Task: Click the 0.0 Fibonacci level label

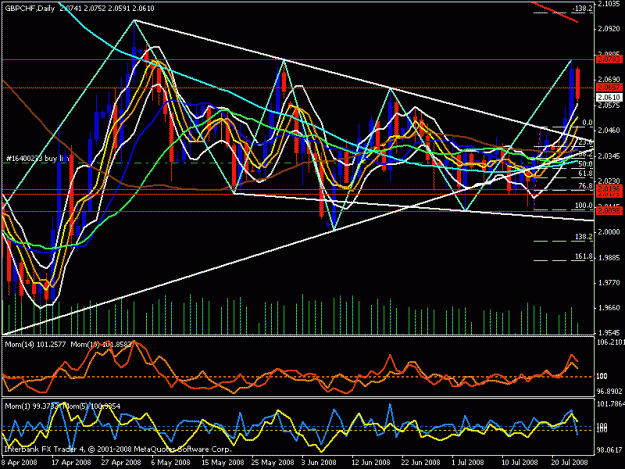Action: [588, 123]
